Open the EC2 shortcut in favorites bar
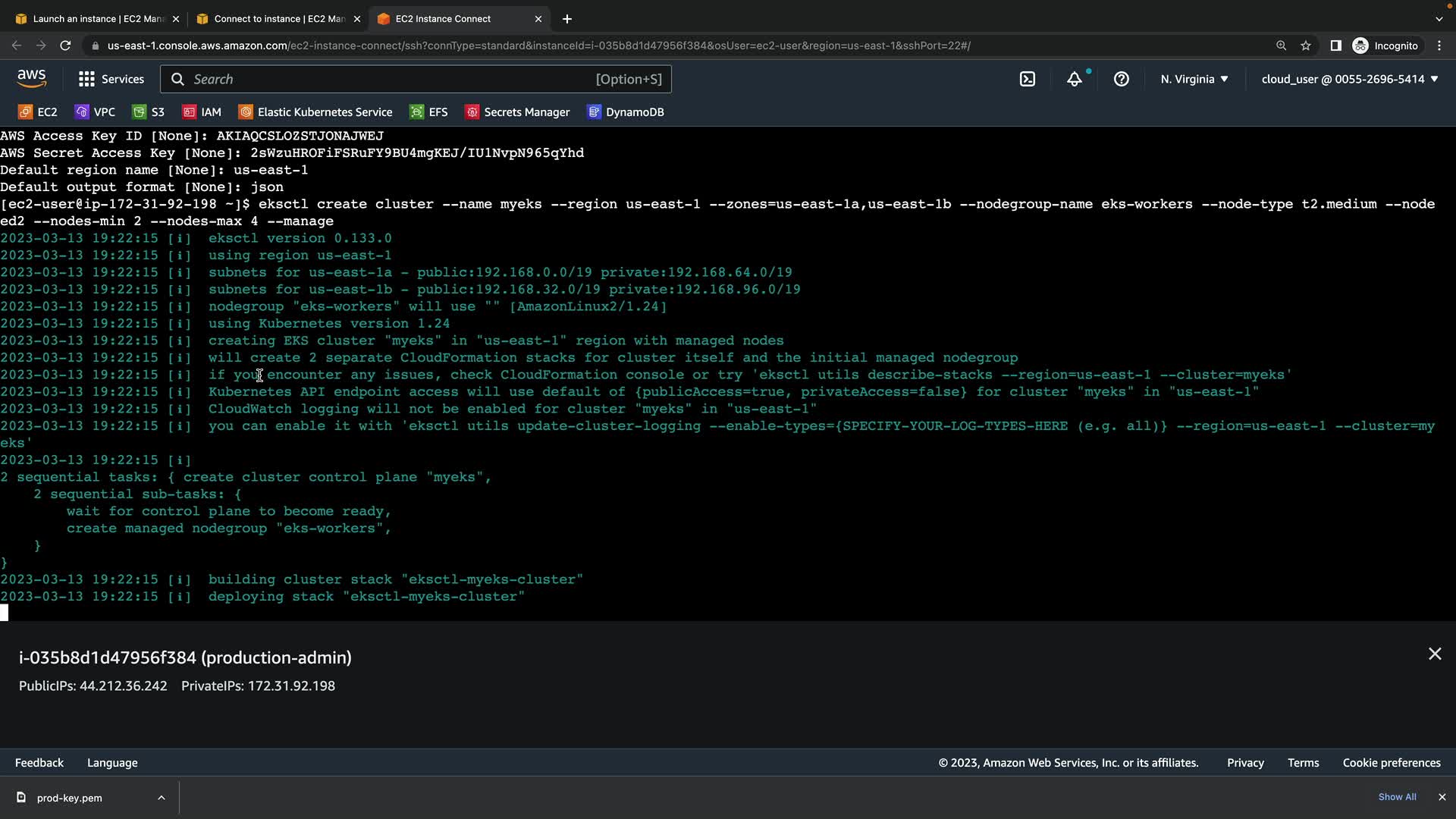The width and height of the screenshot is (1456, 819). pyautogui.click(x=38, y=112)
